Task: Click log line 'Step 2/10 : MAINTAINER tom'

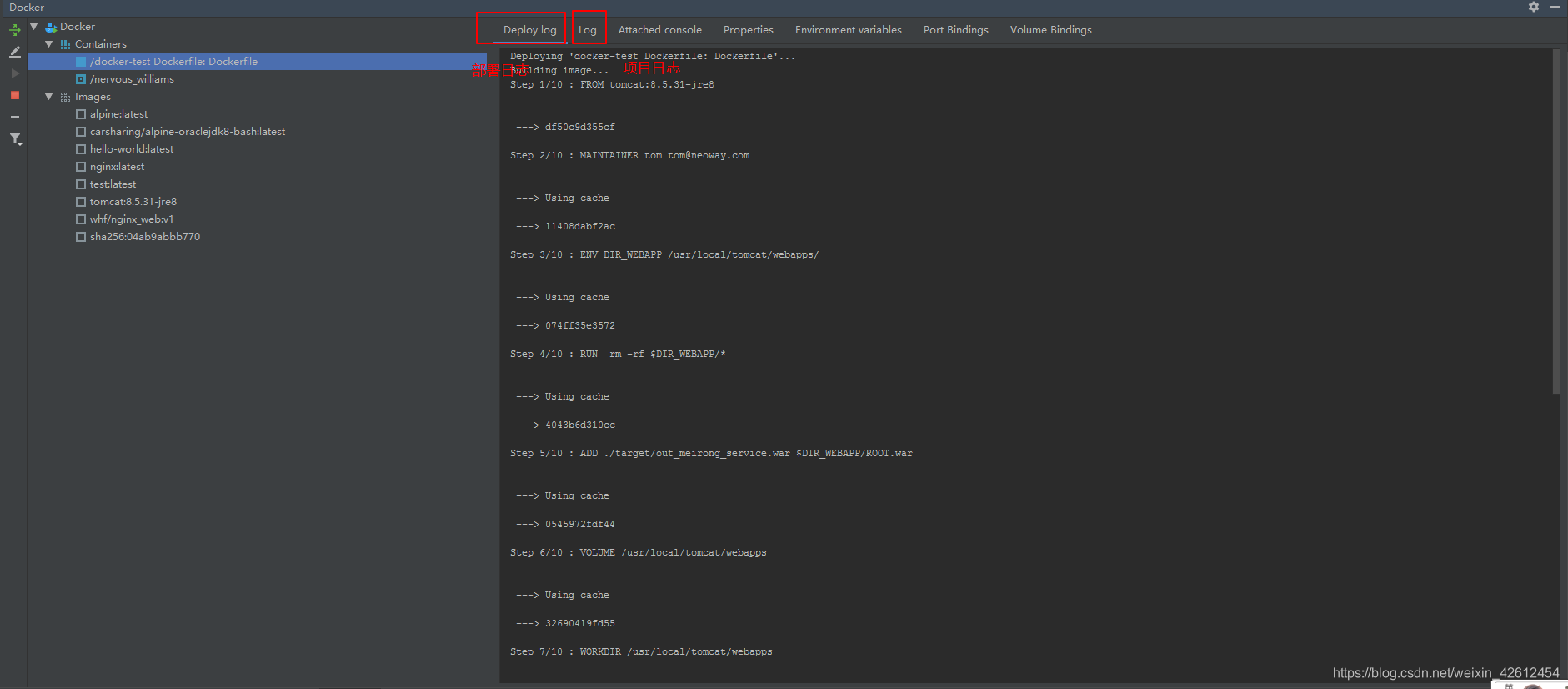Action: pos(629,156)
